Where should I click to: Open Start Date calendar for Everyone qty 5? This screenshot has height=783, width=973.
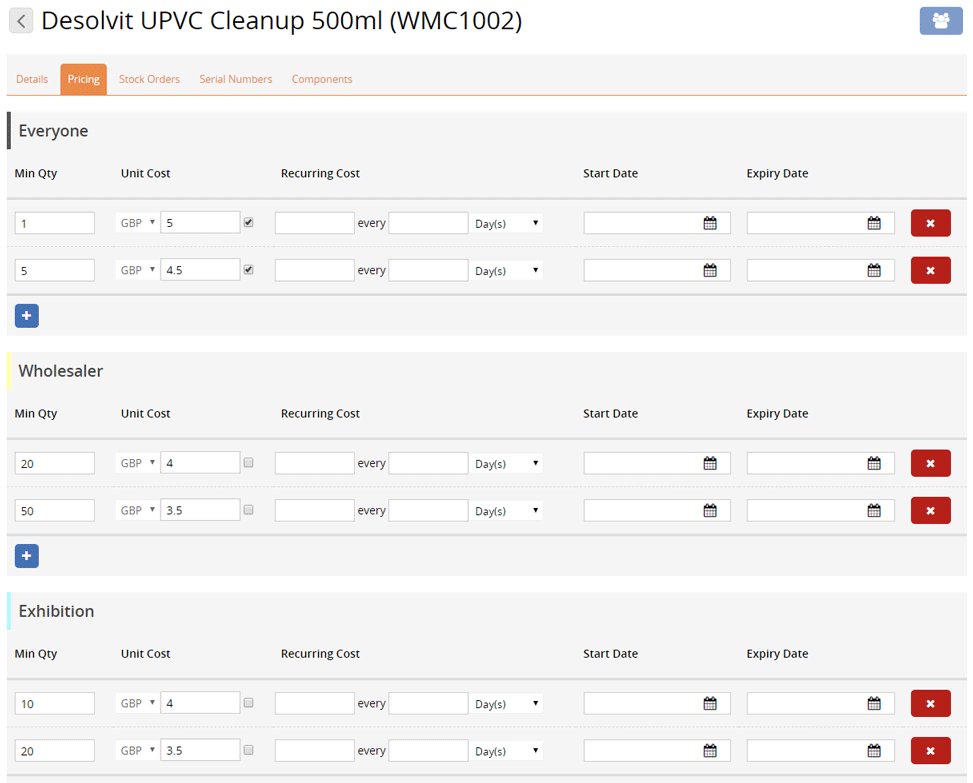point(710,271)
